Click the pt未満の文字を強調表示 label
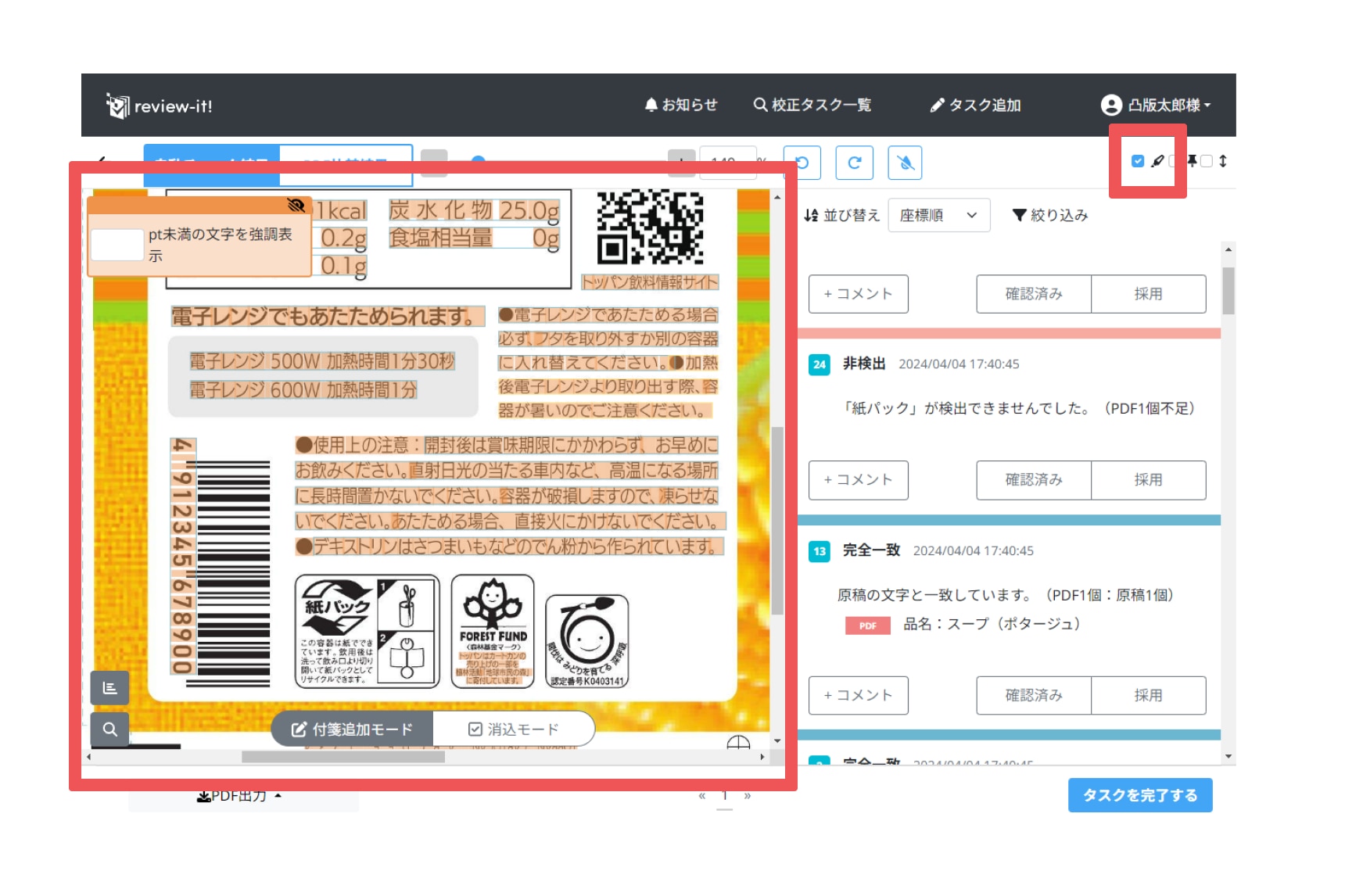The width and height of the screenshot is (1345, 896). pos(221,245)
